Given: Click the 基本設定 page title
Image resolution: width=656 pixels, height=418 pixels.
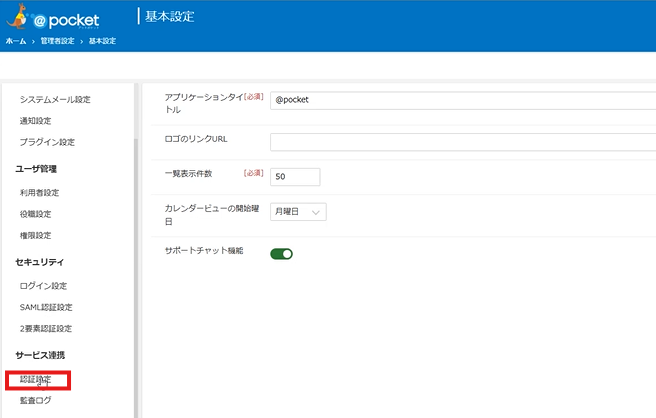Looking at the screenshot, I should coord(169,17).
